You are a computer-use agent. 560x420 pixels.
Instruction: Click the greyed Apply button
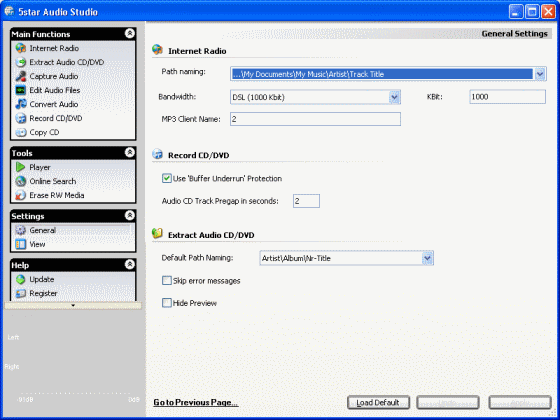[520, 402]
